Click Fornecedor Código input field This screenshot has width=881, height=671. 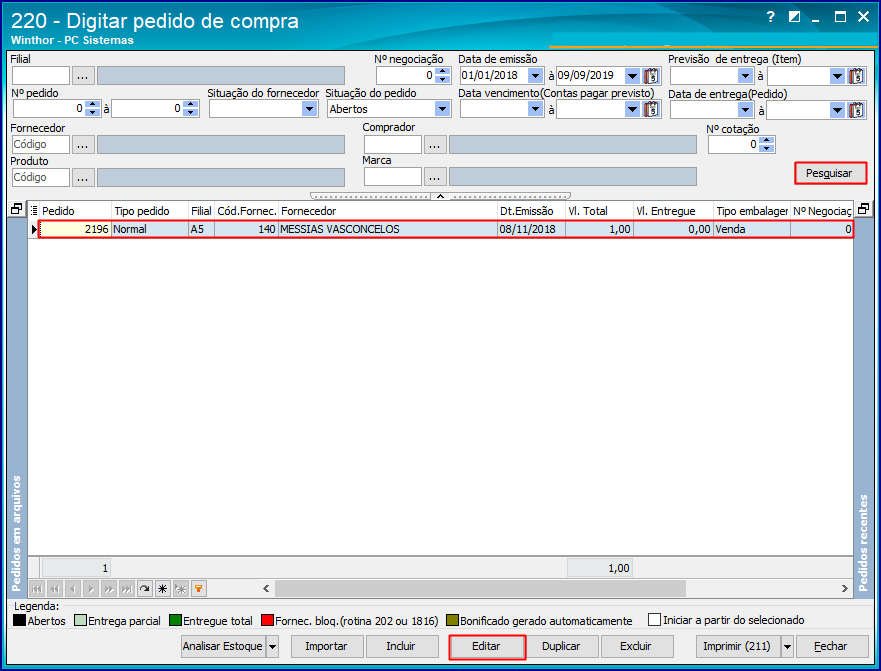pyautogui.click(x=40, y=144)
